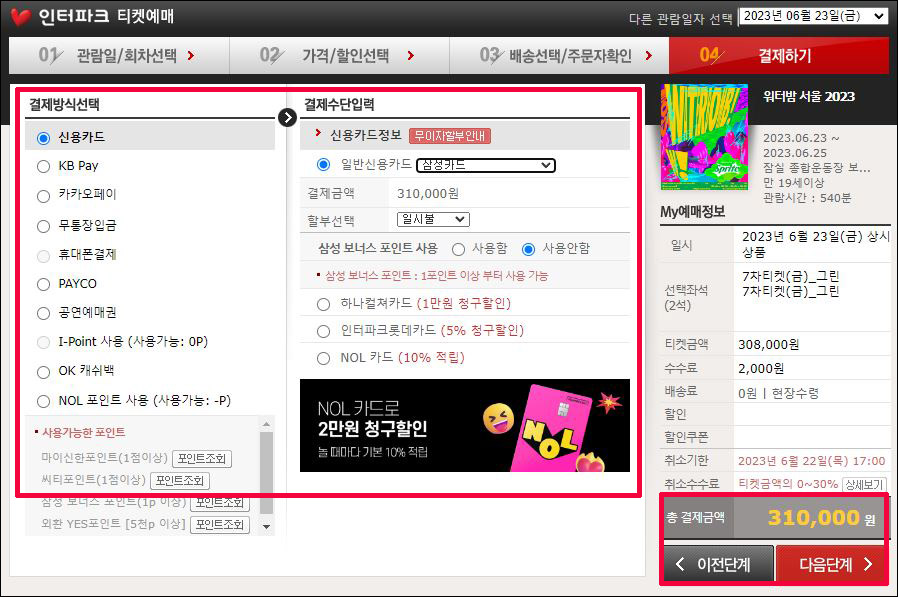Image resolution: width=898 pixels, height=597 pixels.
Task: Go to step 01 관람일/회차선택
Action: point(119,56)
